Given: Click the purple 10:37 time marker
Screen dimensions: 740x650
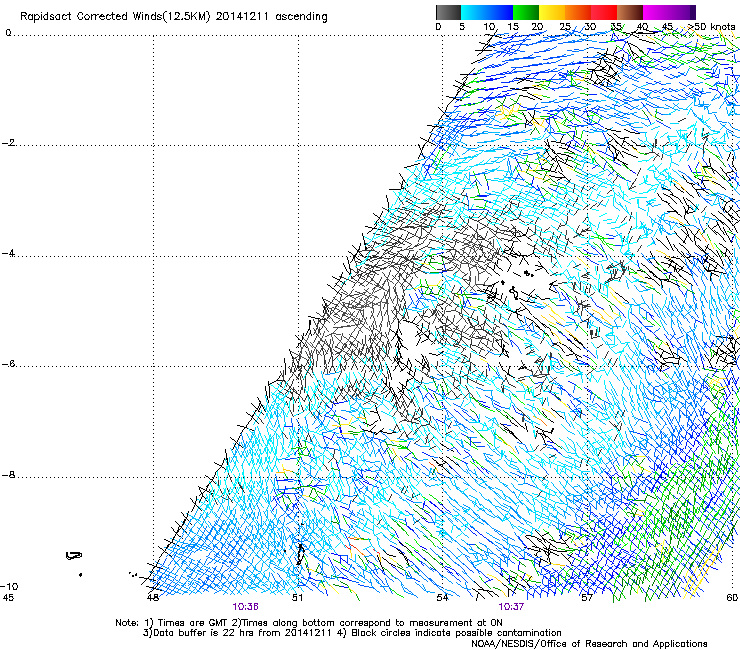Looking at the screenshot, I should [511, 607].
